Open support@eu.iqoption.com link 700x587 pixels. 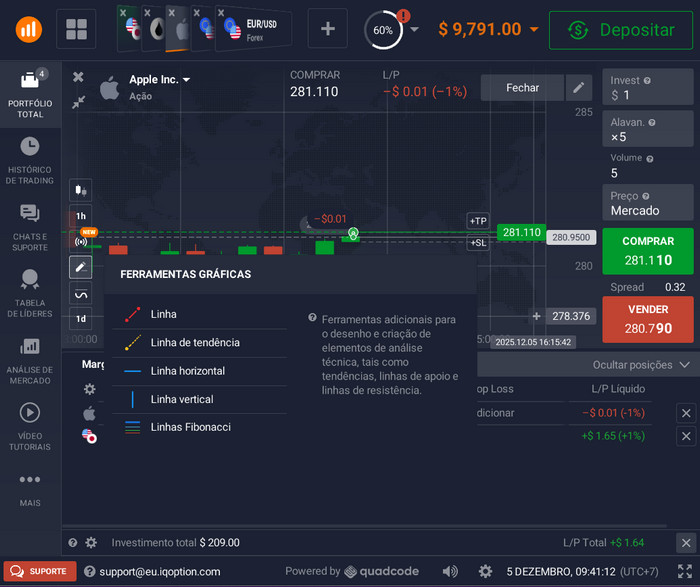(x=160, y=572)
